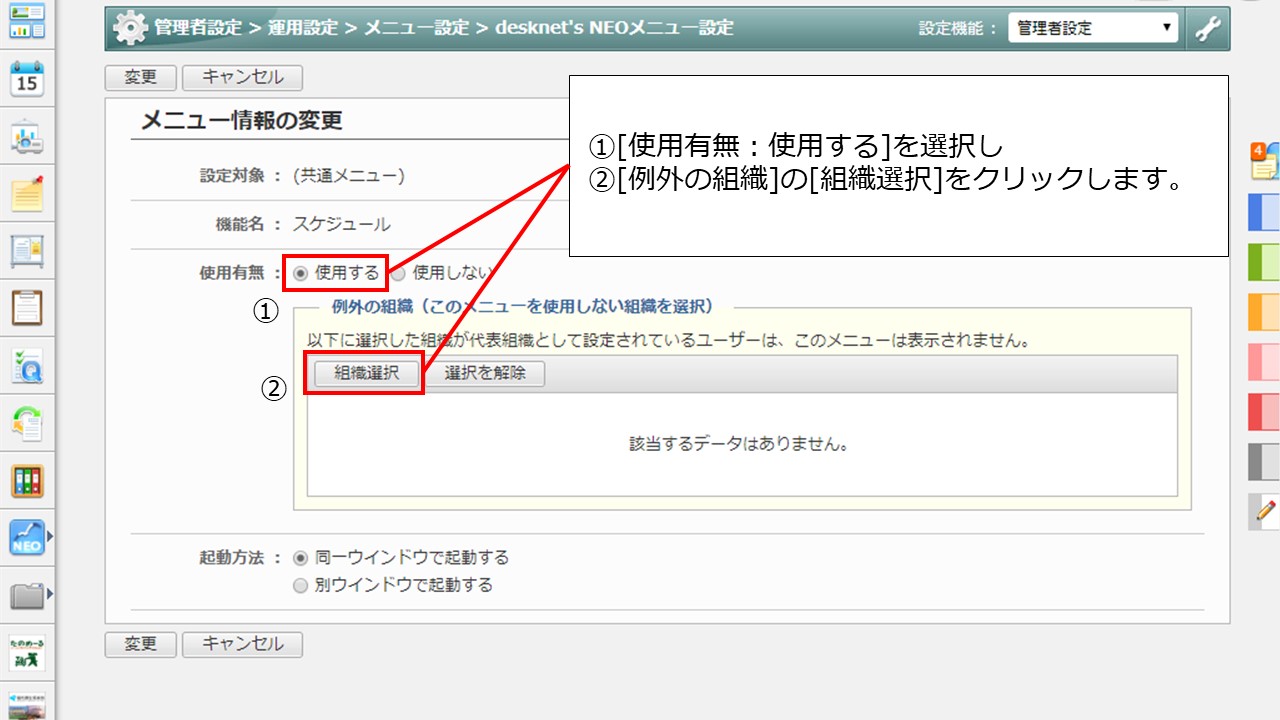
Task: Go to メニュー設定 in breadcrumb
Action: [x=416, y=28]
